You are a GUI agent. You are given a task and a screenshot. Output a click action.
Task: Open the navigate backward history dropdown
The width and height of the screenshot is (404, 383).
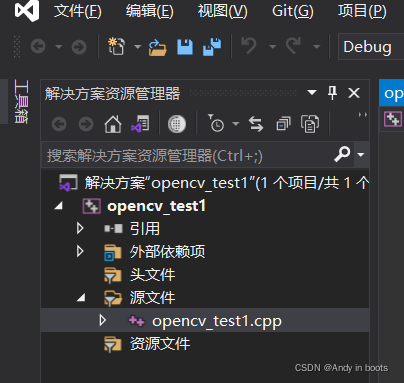[59, 46]
